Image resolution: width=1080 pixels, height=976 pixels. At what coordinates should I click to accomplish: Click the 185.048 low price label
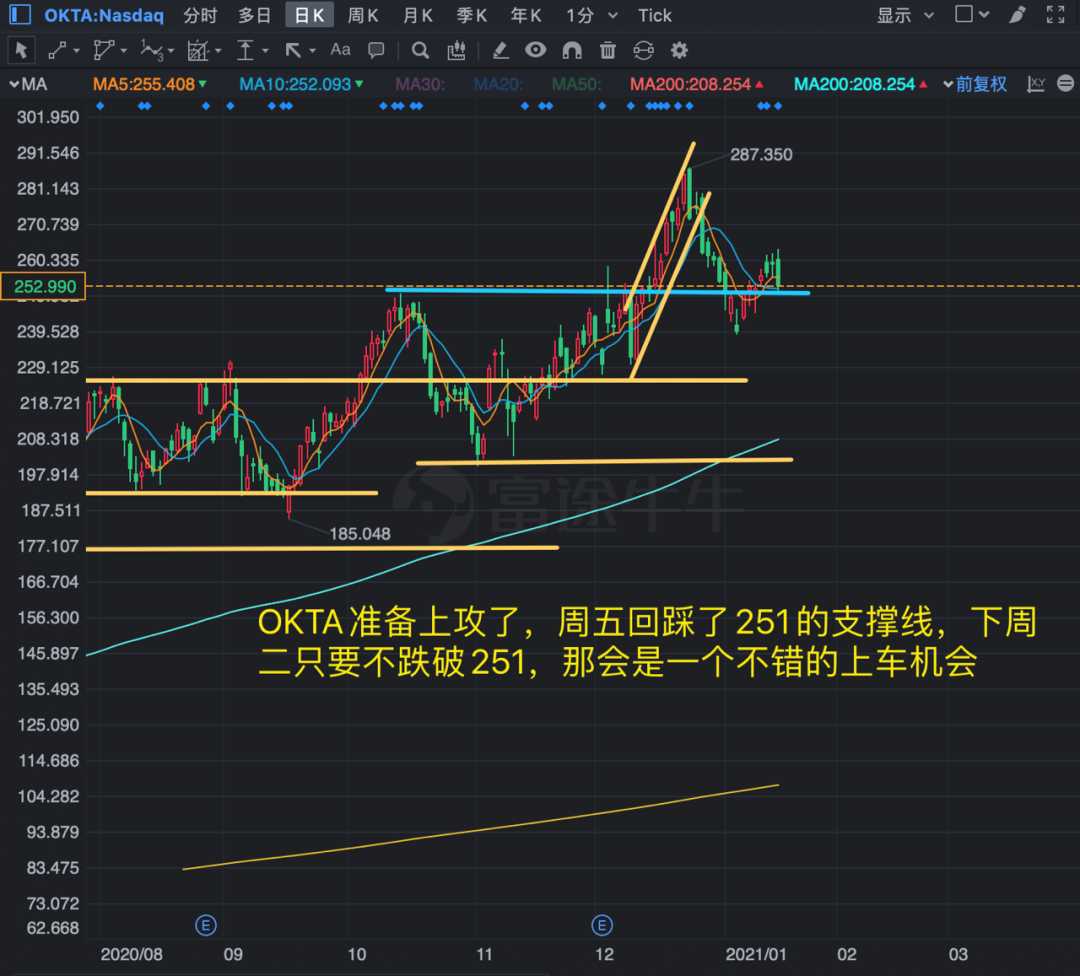360,534
